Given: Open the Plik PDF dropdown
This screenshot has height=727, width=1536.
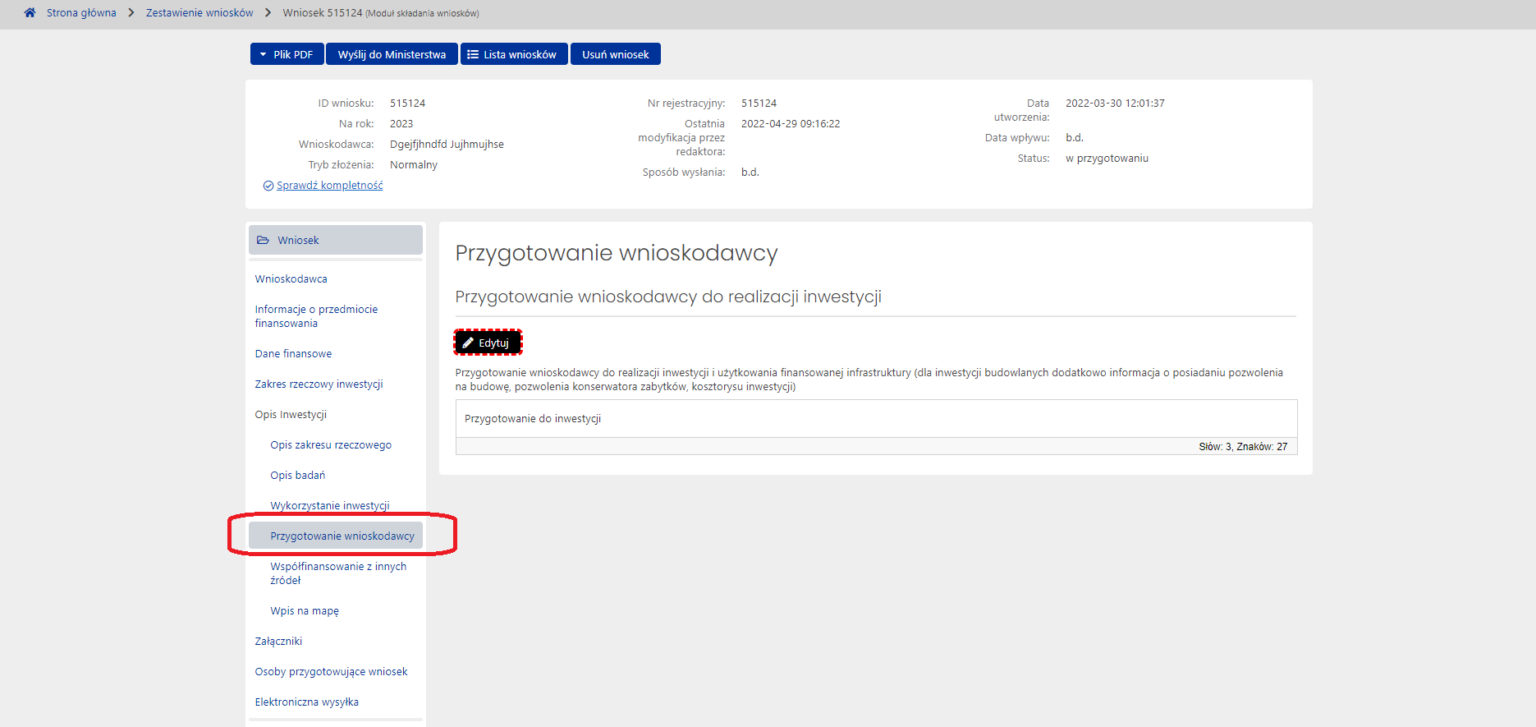Looking at the screenshot, I should pos(287,55).
